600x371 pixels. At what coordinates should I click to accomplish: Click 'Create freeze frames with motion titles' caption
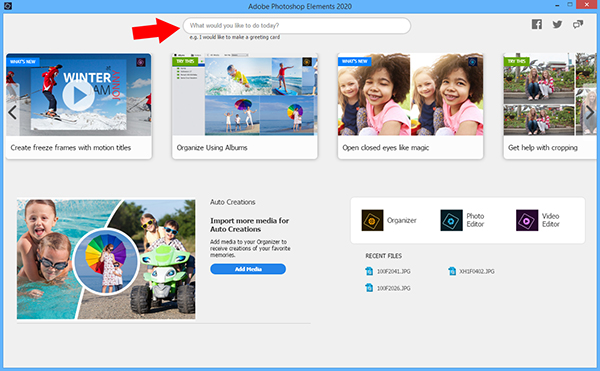[x=70, y=148]
